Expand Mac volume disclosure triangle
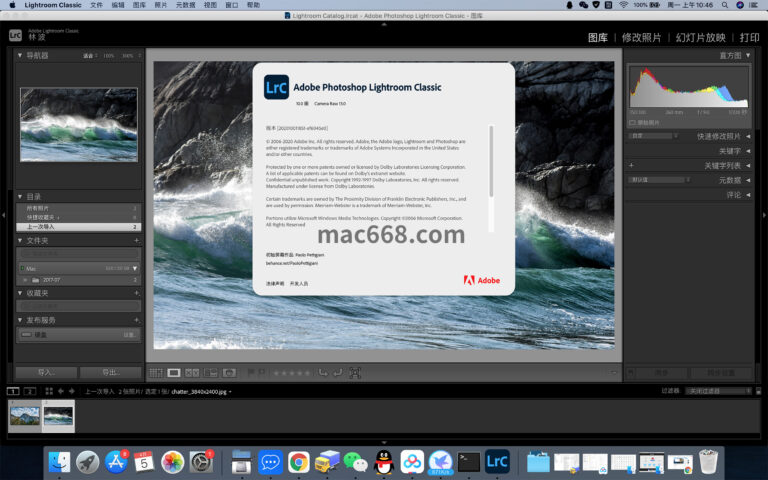The height and width of the screenshot is (480, 768). click(x=135, y=268)
